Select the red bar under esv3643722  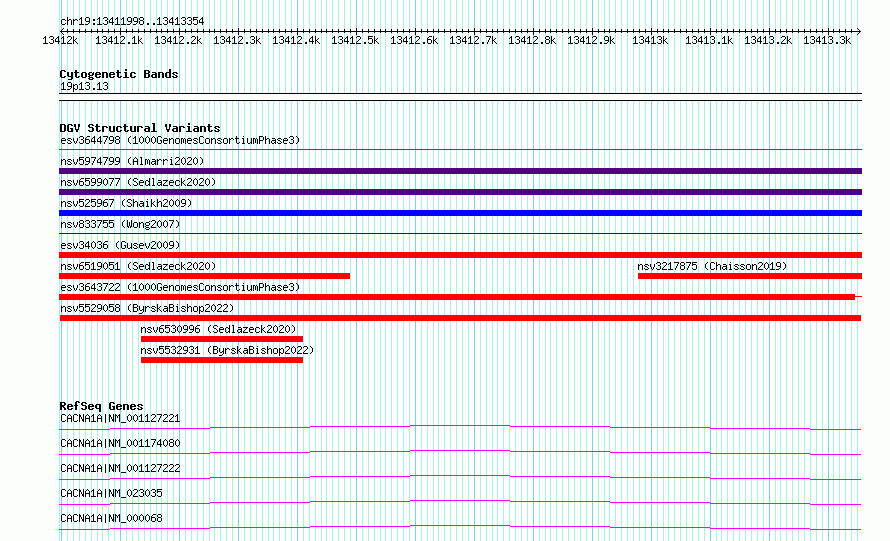(457, 297)
